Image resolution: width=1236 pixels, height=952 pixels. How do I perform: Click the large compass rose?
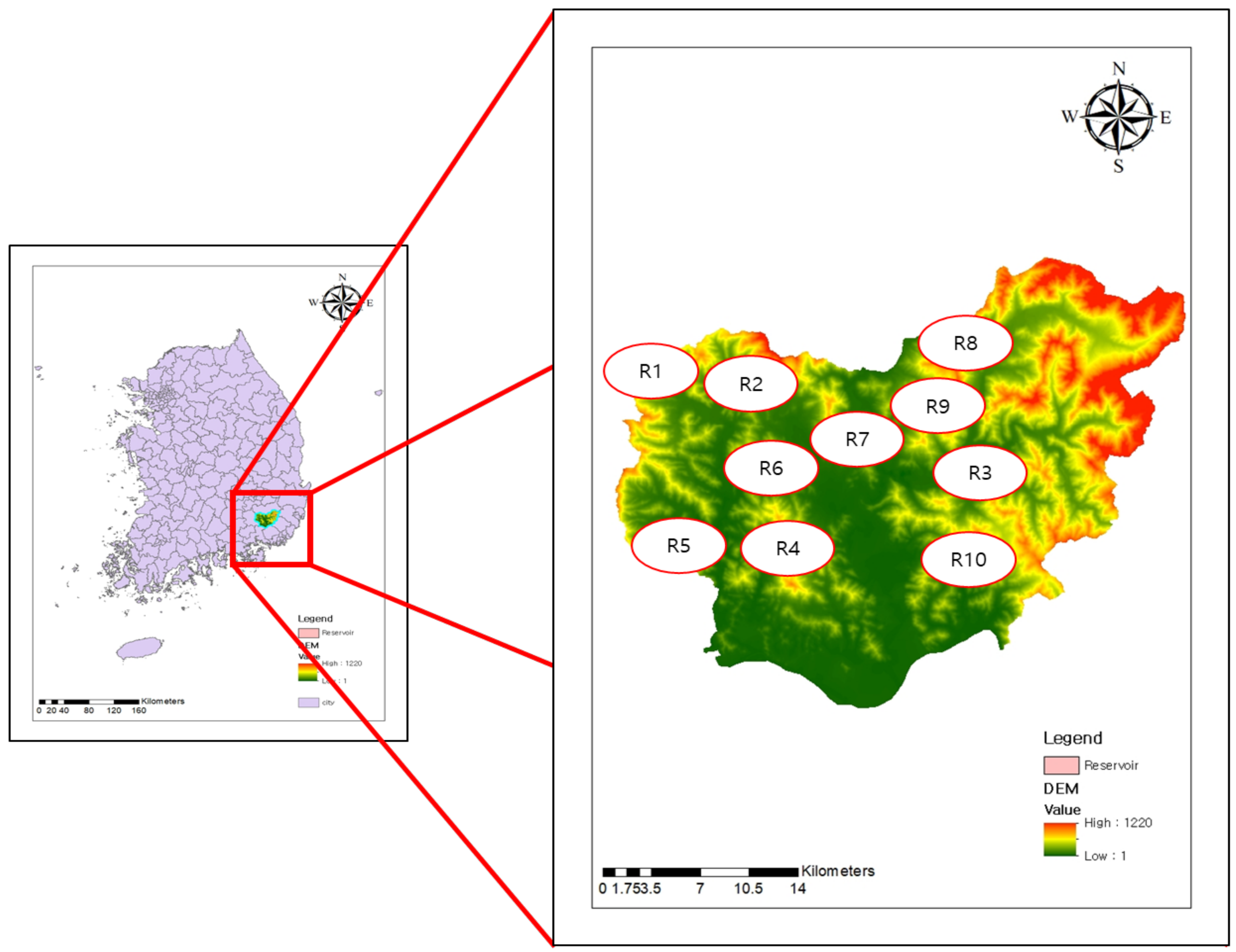(x=1118, y=117)
